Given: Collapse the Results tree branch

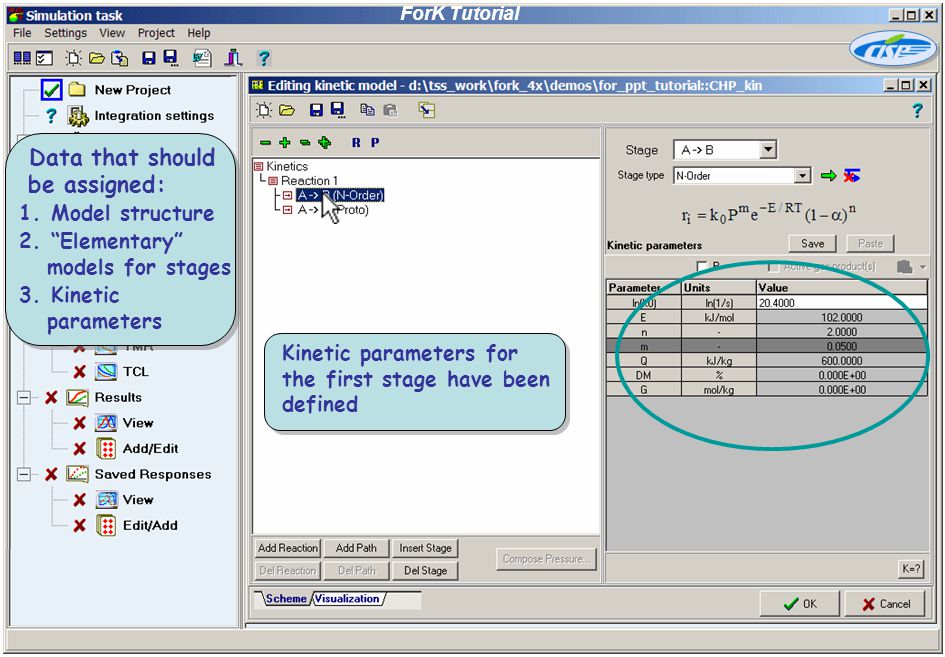Looking at the screenshot, I should coord(24,398).
